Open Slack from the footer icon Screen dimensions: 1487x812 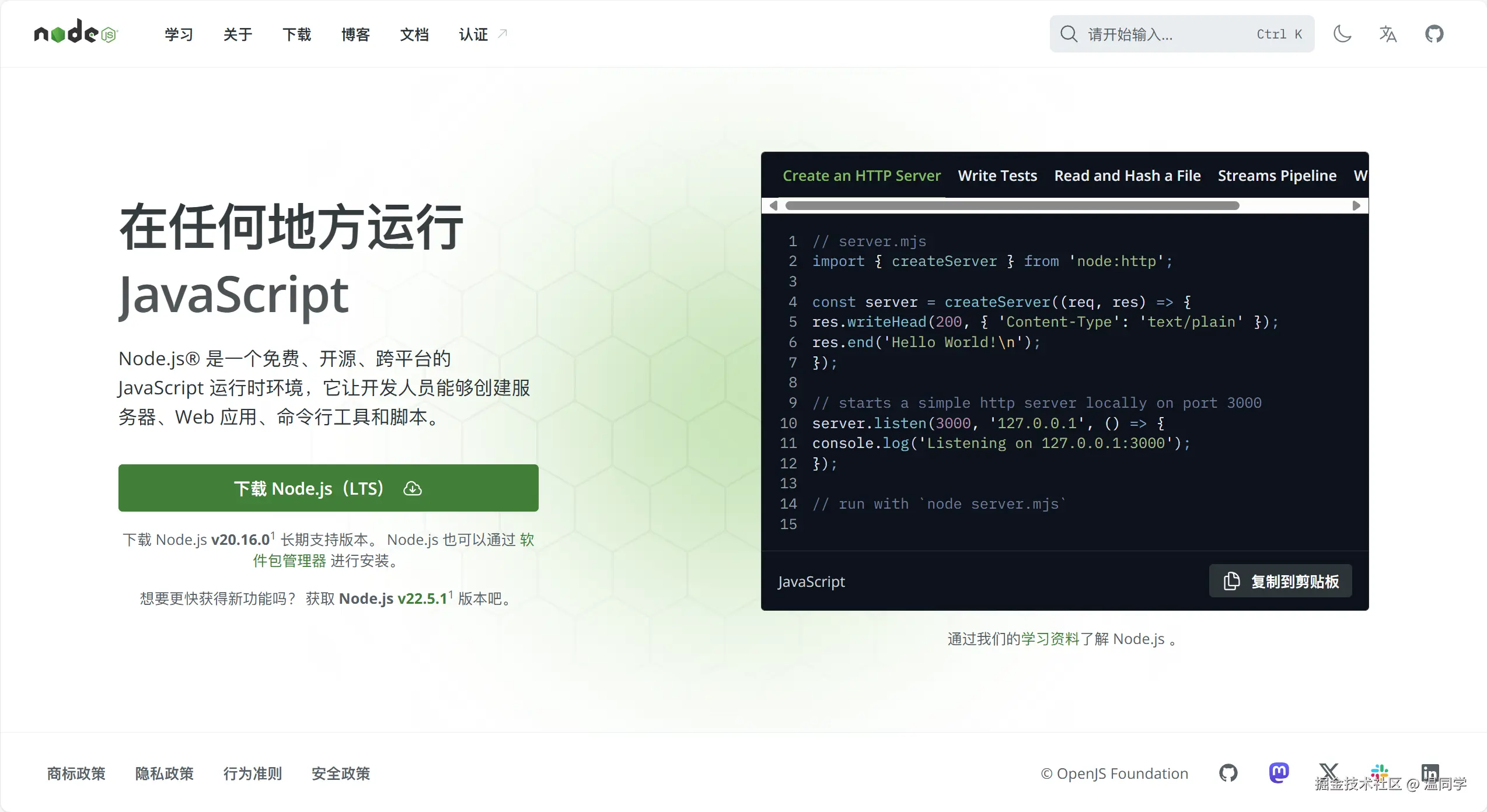click(x=1379, y=772)
